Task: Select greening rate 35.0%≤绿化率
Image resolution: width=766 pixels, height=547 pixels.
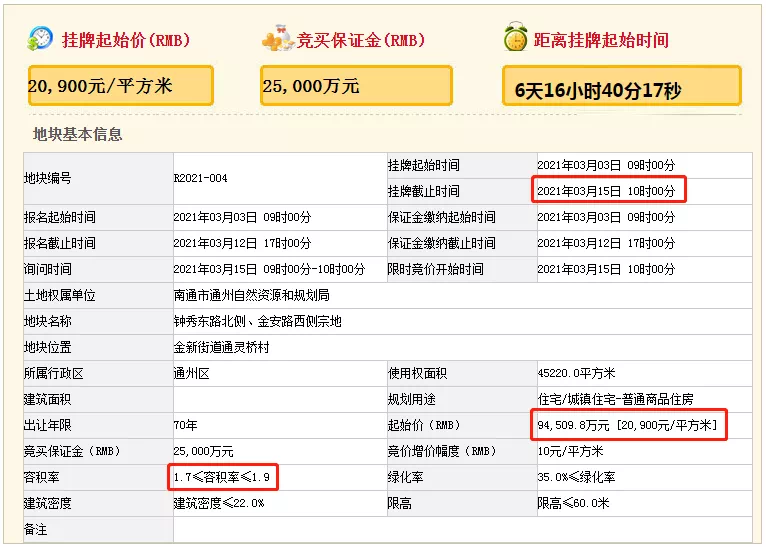Action: click(x=576, y=477)
